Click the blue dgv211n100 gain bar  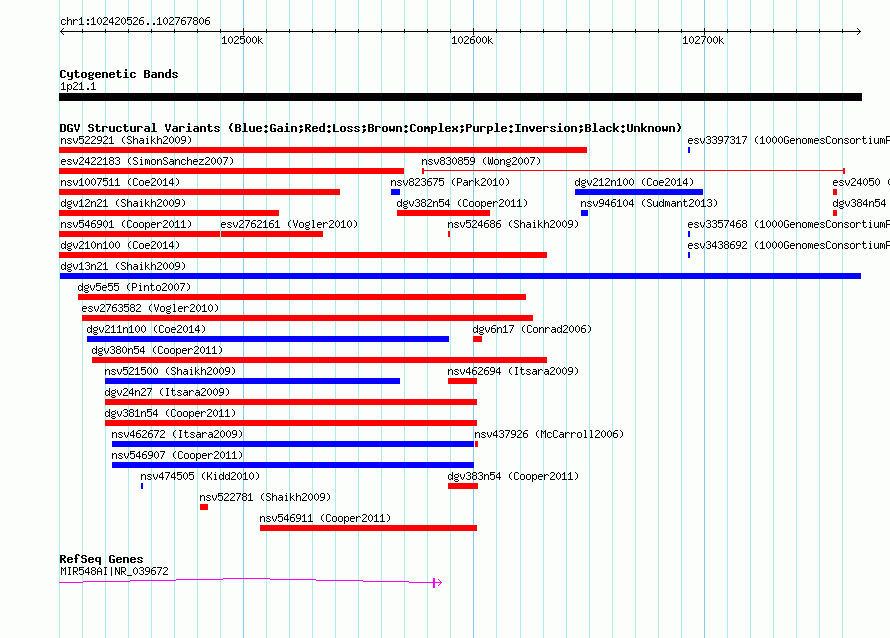[x=268, y=339]
